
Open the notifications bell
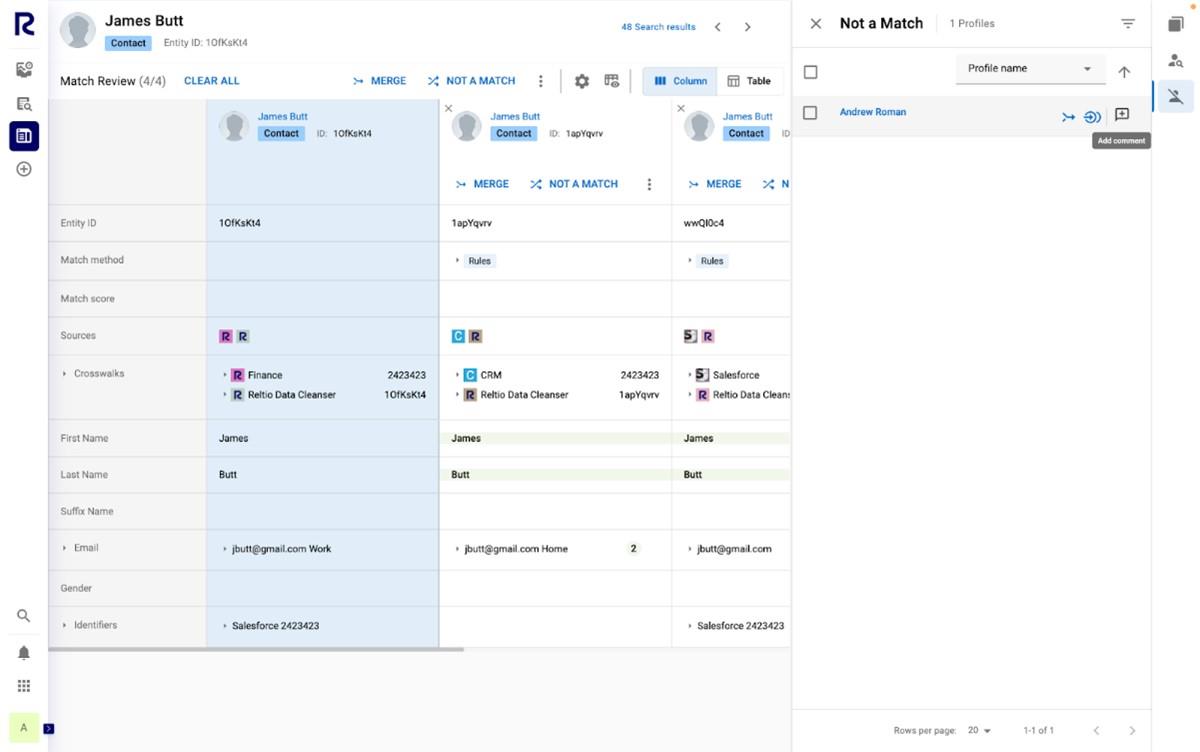(23, 652)
